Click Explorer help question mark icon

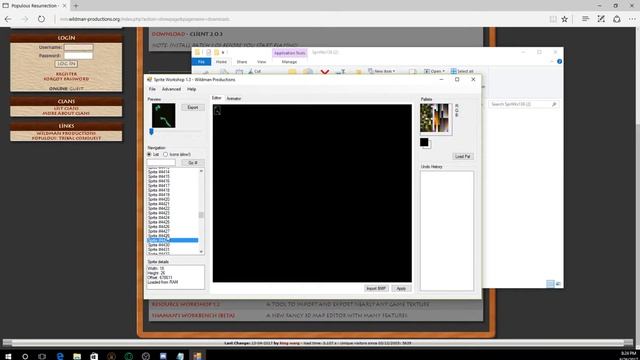(559, 61)
